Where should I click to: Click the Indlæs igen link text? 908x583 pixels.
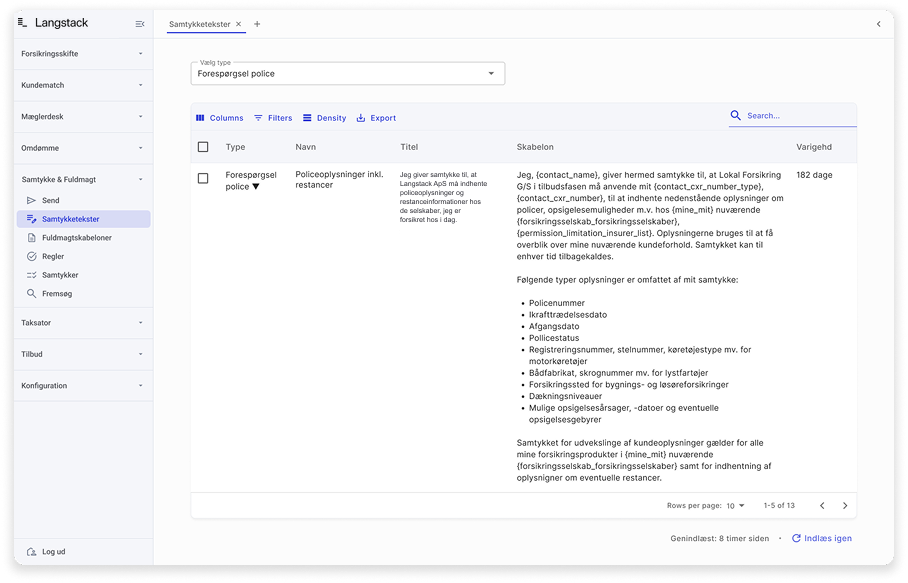pyautogui.click(x=828, y=538)
